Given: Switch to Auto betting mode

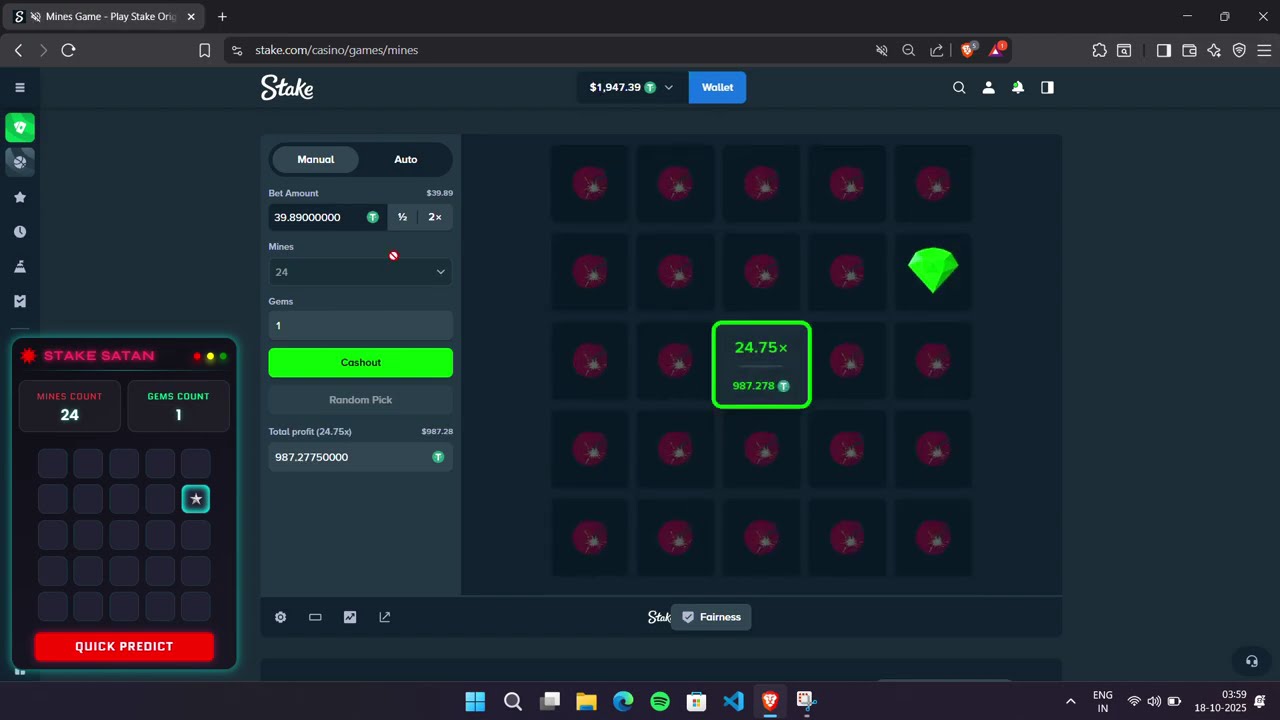Looking at the screenshot, I should point(406,160).
